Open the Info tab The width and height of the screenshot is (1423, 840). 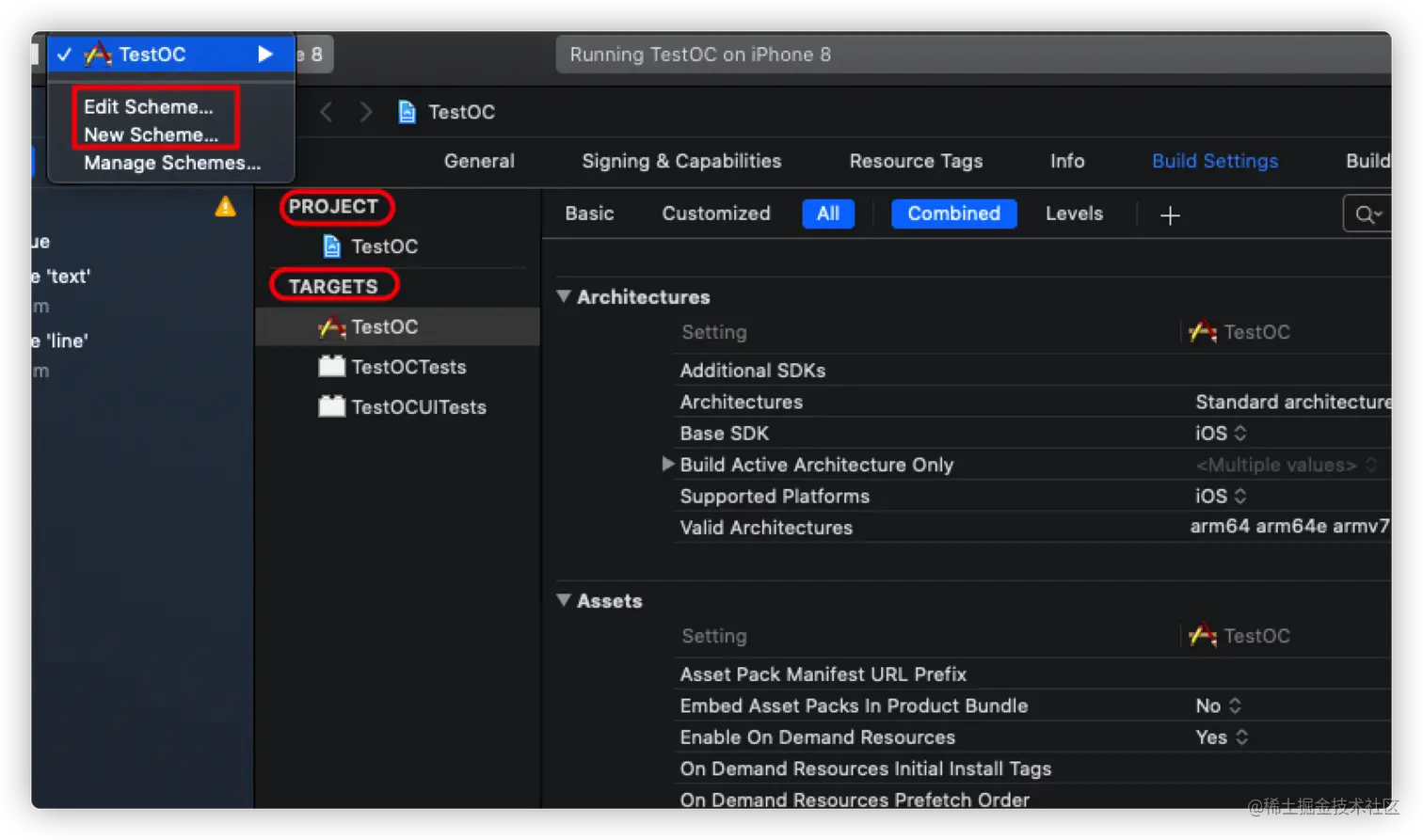[1067, 161]
